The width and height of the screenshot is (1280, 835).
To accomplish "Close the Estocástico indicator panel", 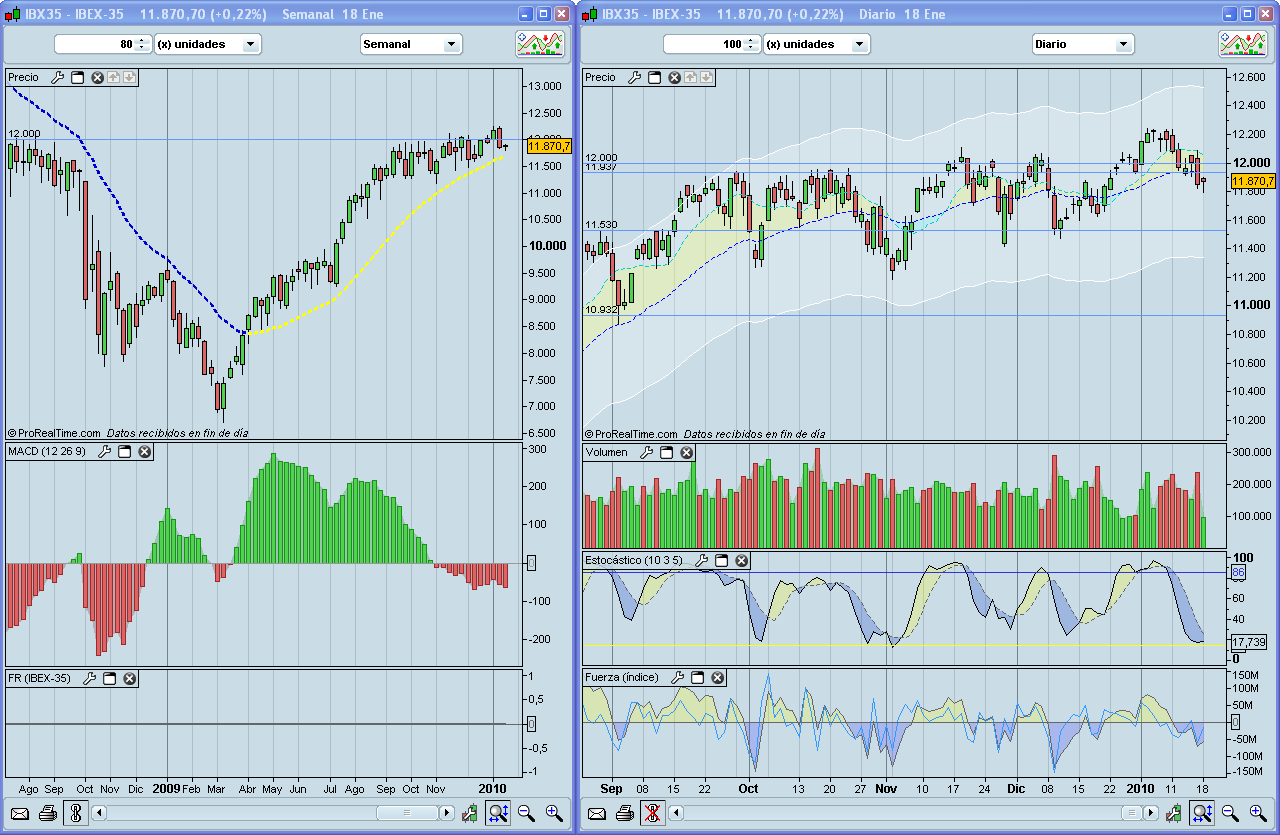I will coord(742,560).
